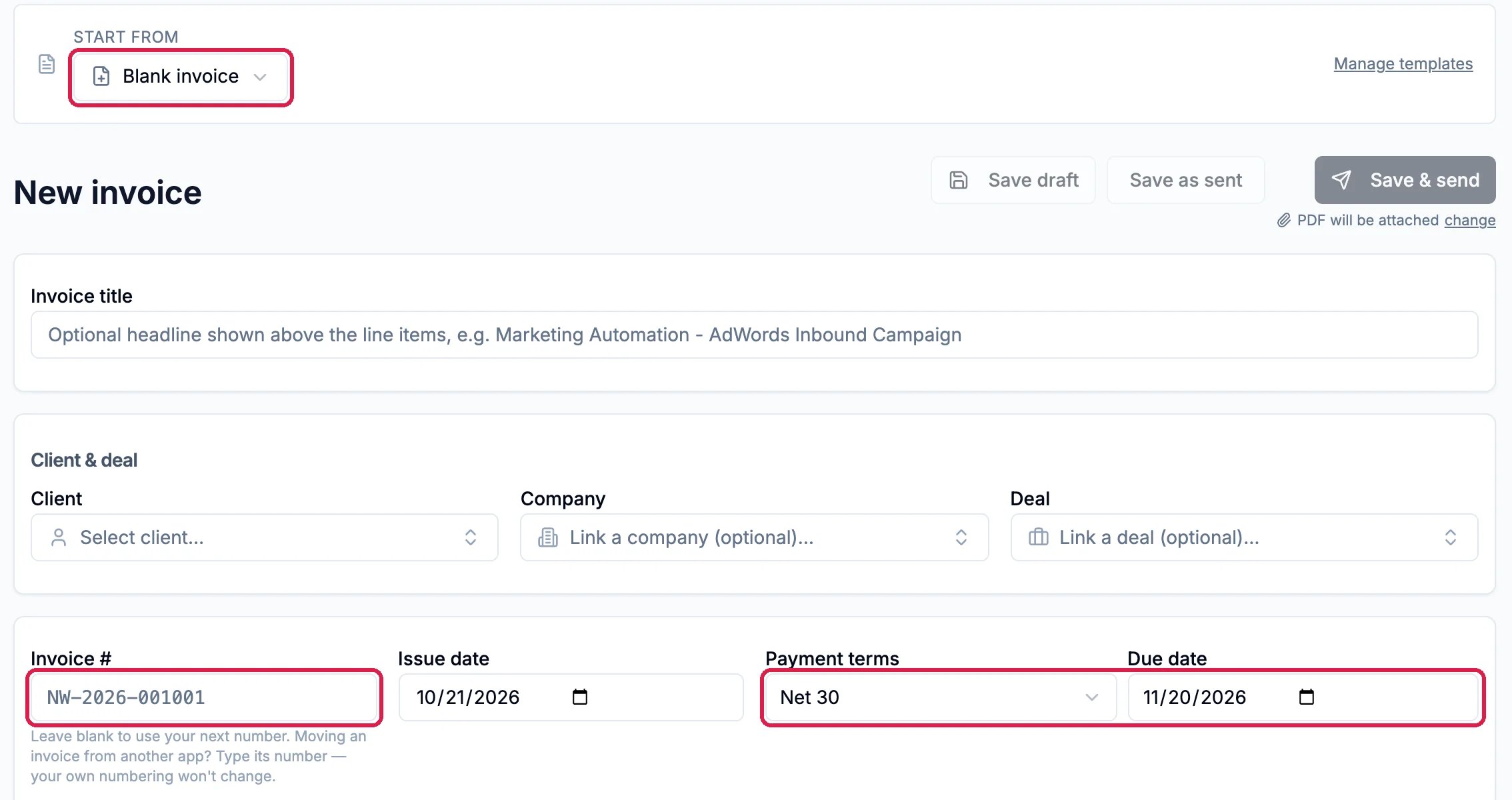Click the building icon in Company field
The height and width of the screenshot is (800, 1512).
(x=548, y=537)
